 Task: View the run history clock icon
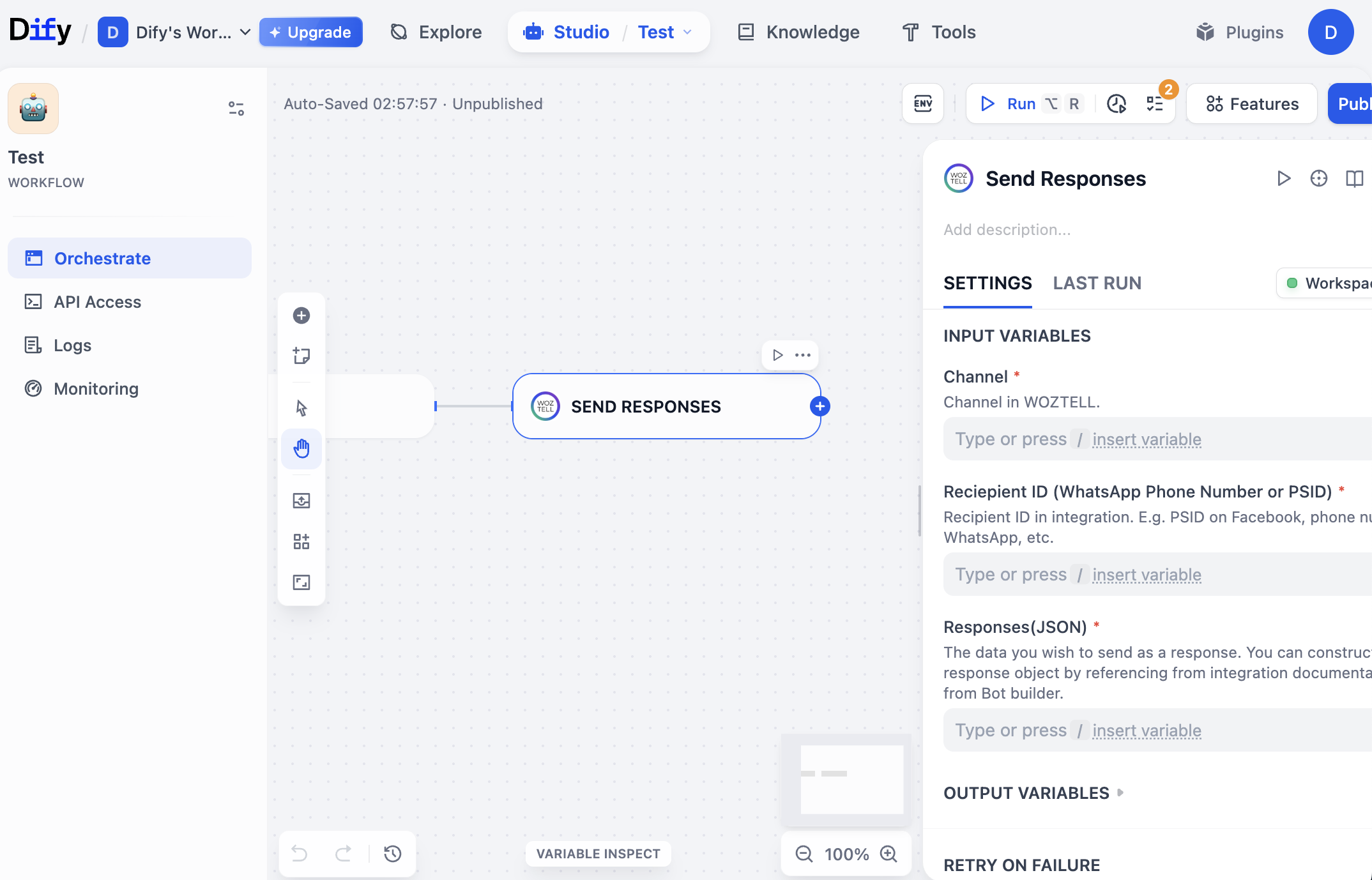(1117, 103)
